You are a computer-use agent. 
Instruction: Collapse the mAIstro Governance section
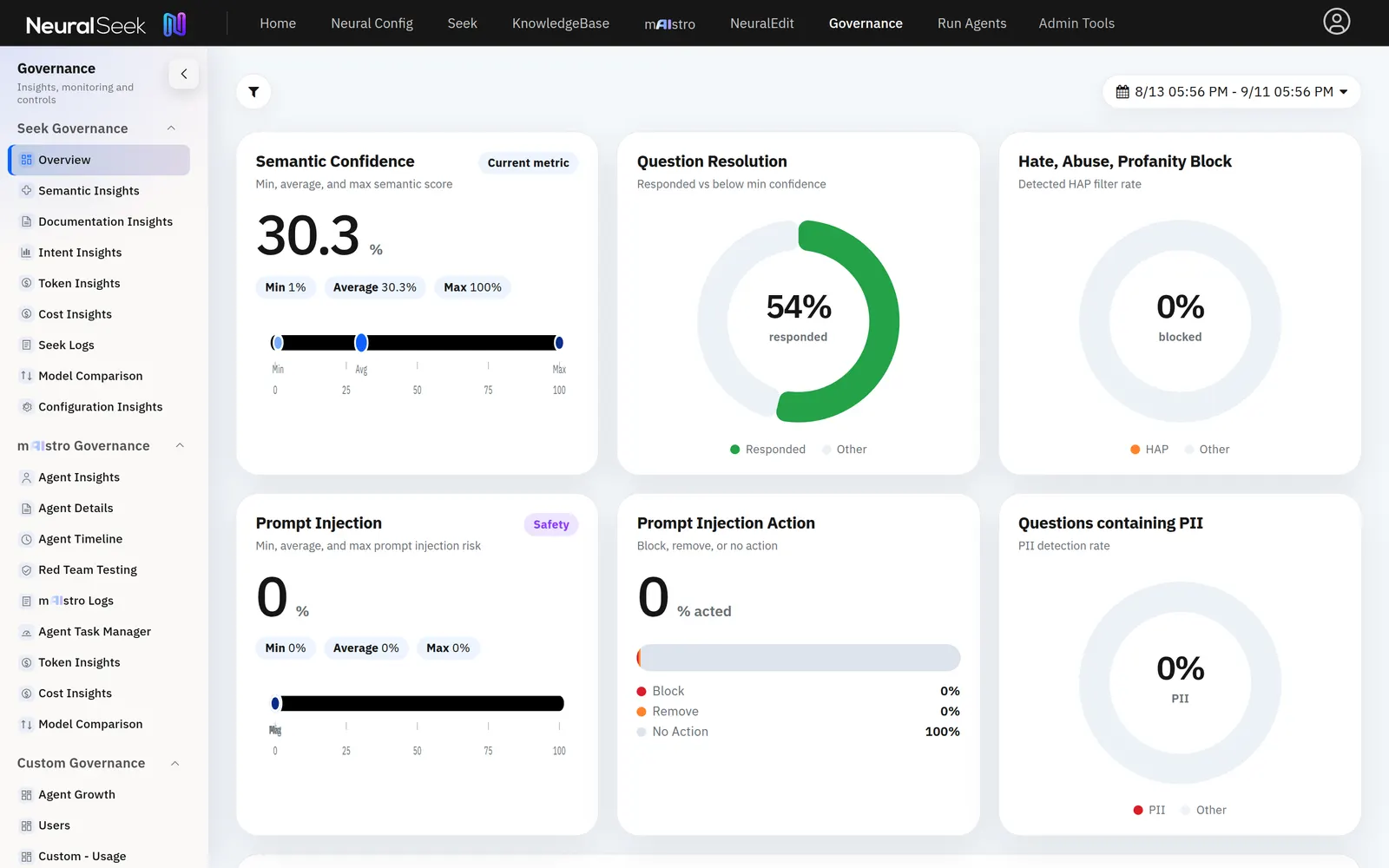180,446
